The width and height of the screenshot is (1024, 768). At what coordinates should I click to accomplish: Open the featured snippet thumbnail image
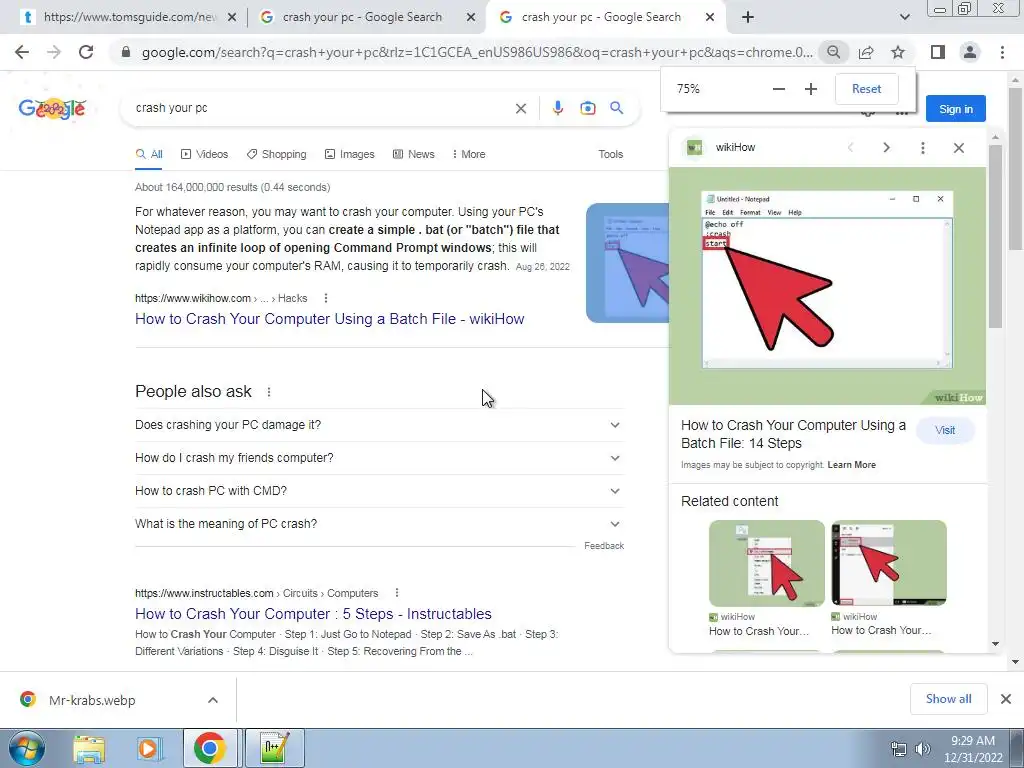628,263
